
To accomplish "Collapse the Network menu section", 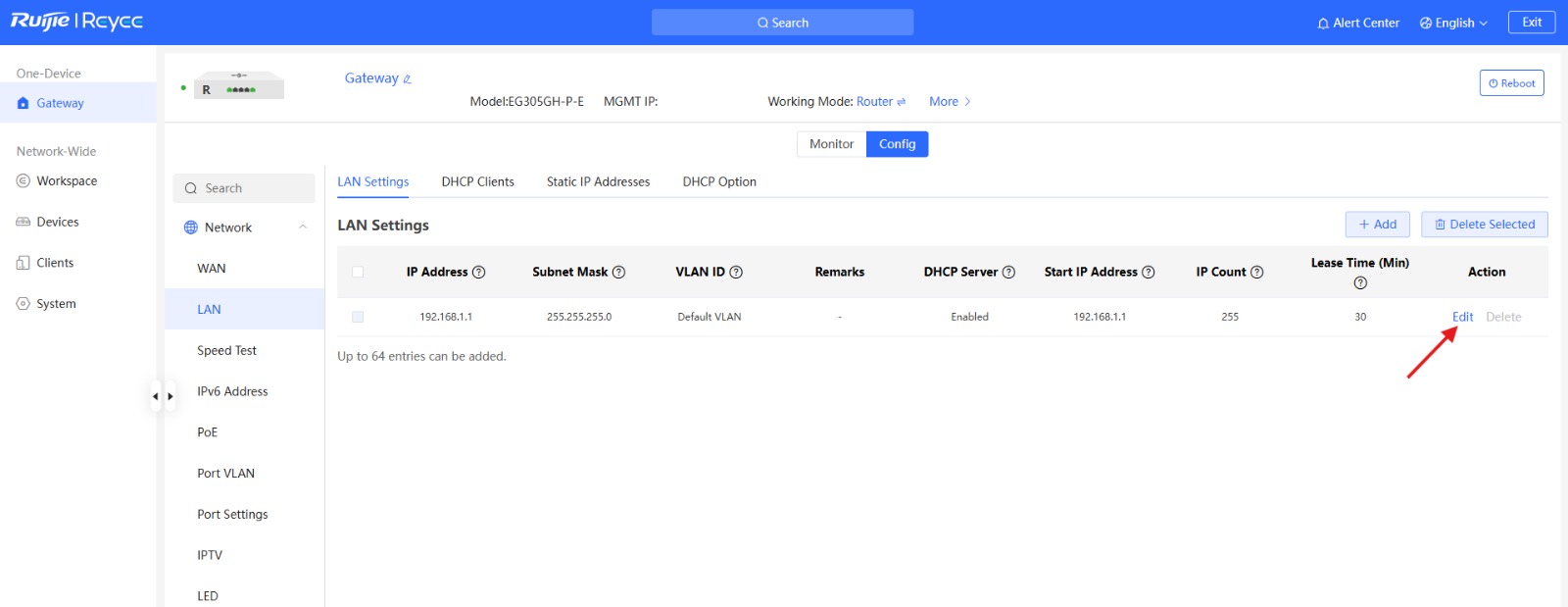I will tap(303, 228).
